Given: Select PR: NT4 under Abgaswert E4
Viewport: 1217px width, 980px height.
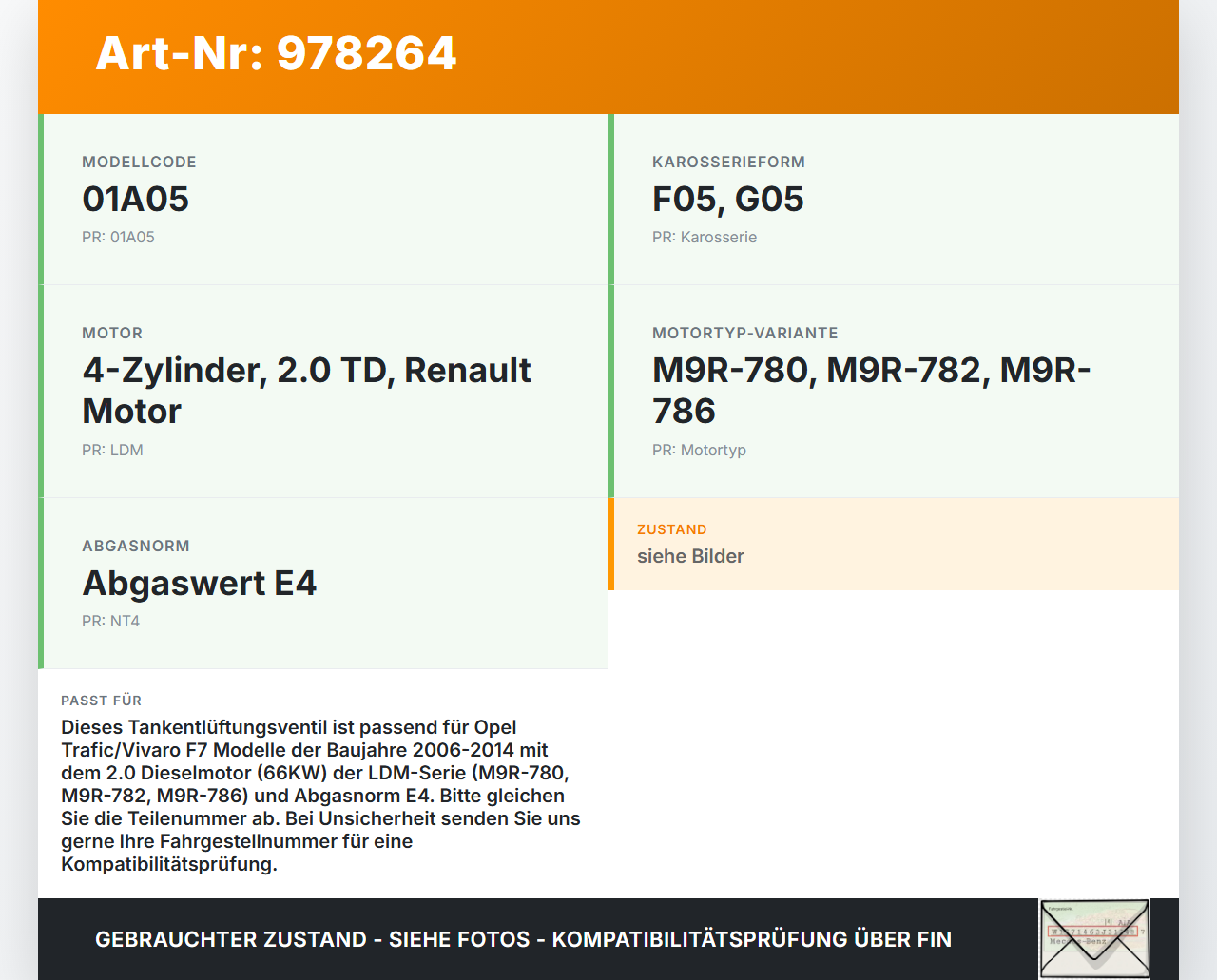Looking at the screenshot, I should tap(110, 621).
